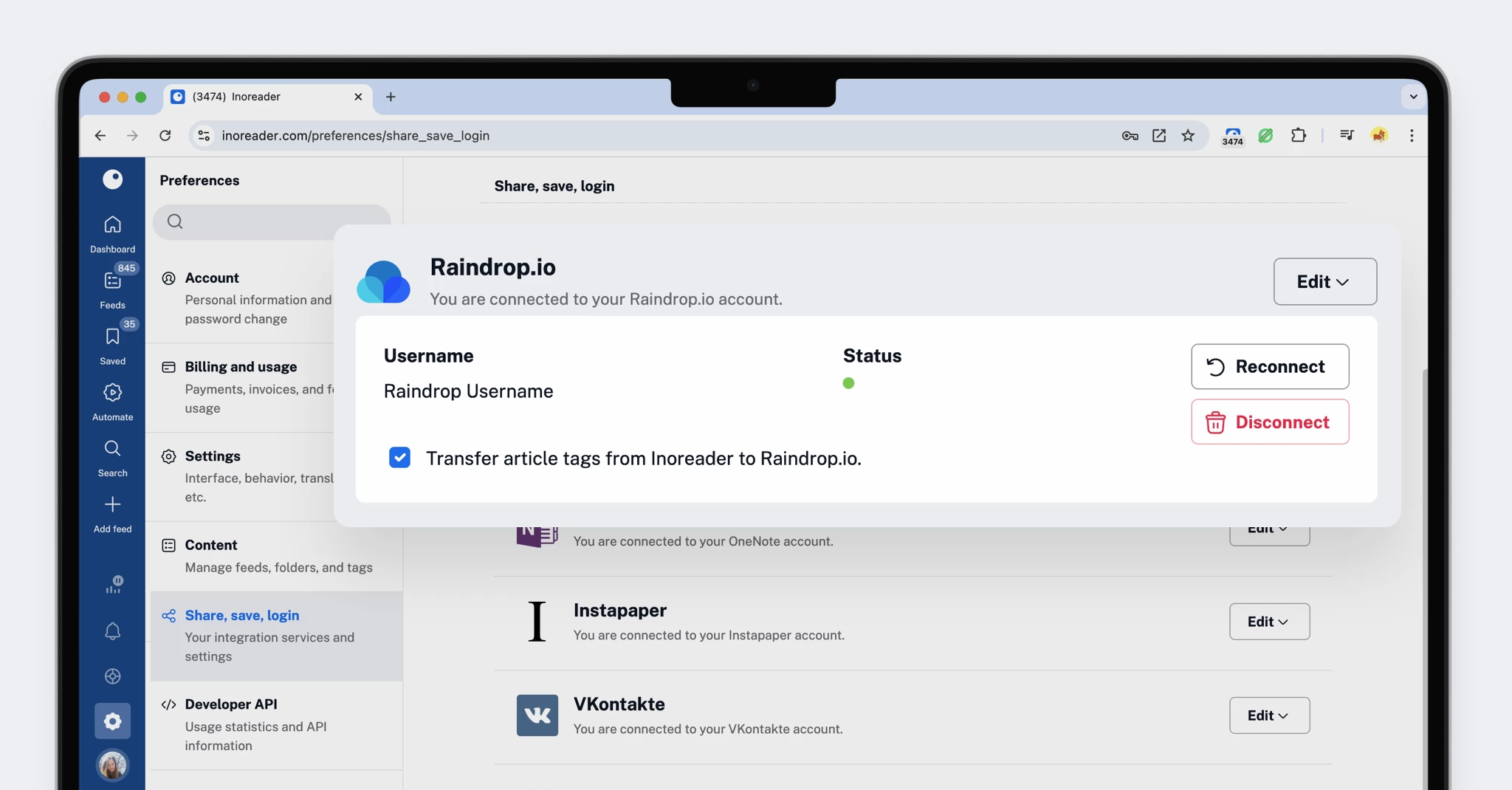
Task: Click the green leaf extension icon
Action: pos(1265,135)
